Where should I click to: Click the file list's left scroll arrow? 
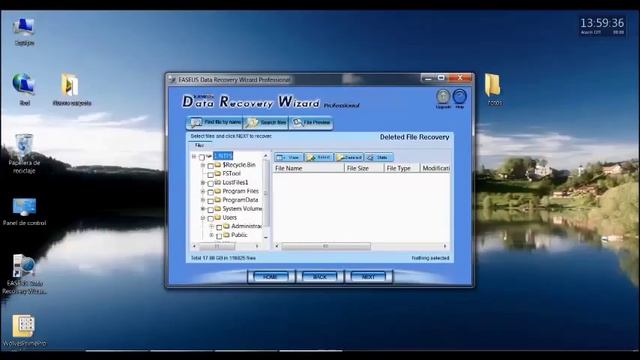point(277,246)
